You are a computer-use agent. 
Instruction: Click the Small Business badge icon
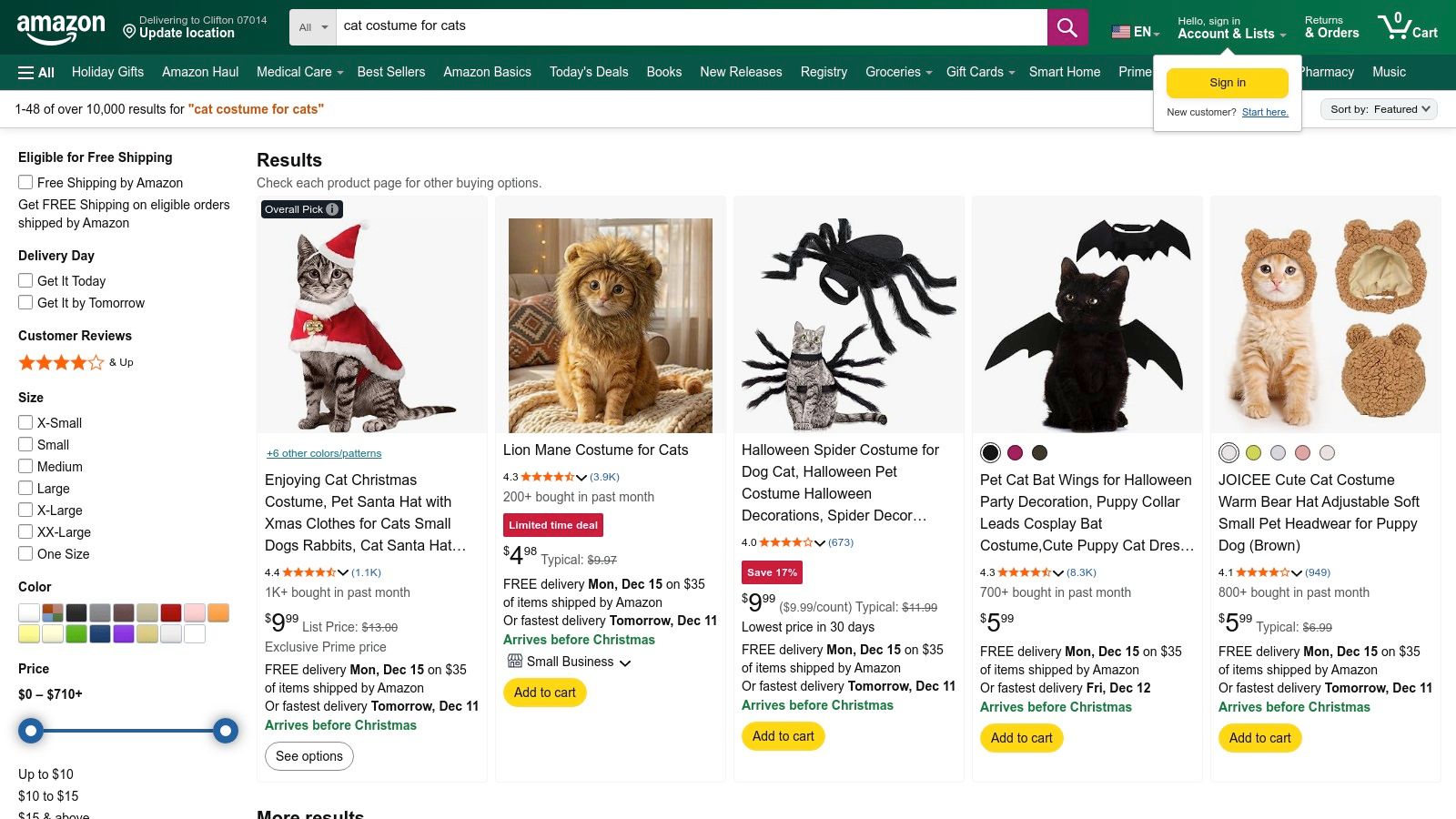click(x=517, y=662)
